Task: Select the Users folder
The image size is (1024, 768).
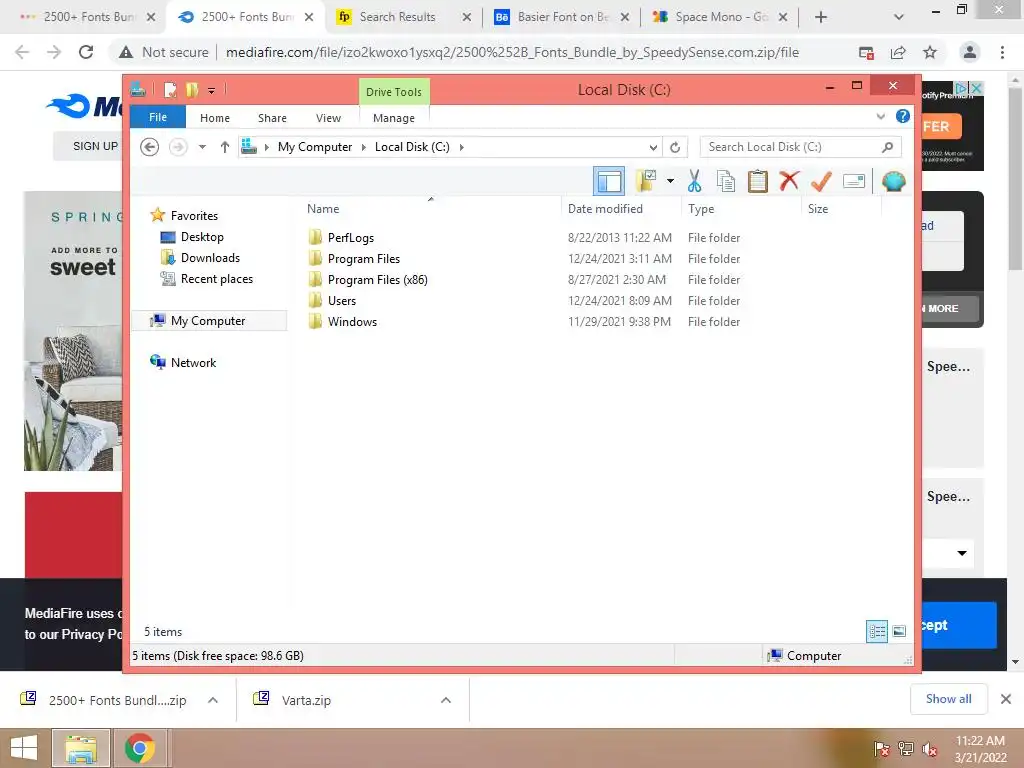Action: pyautogui.click(x=342, y=300)
